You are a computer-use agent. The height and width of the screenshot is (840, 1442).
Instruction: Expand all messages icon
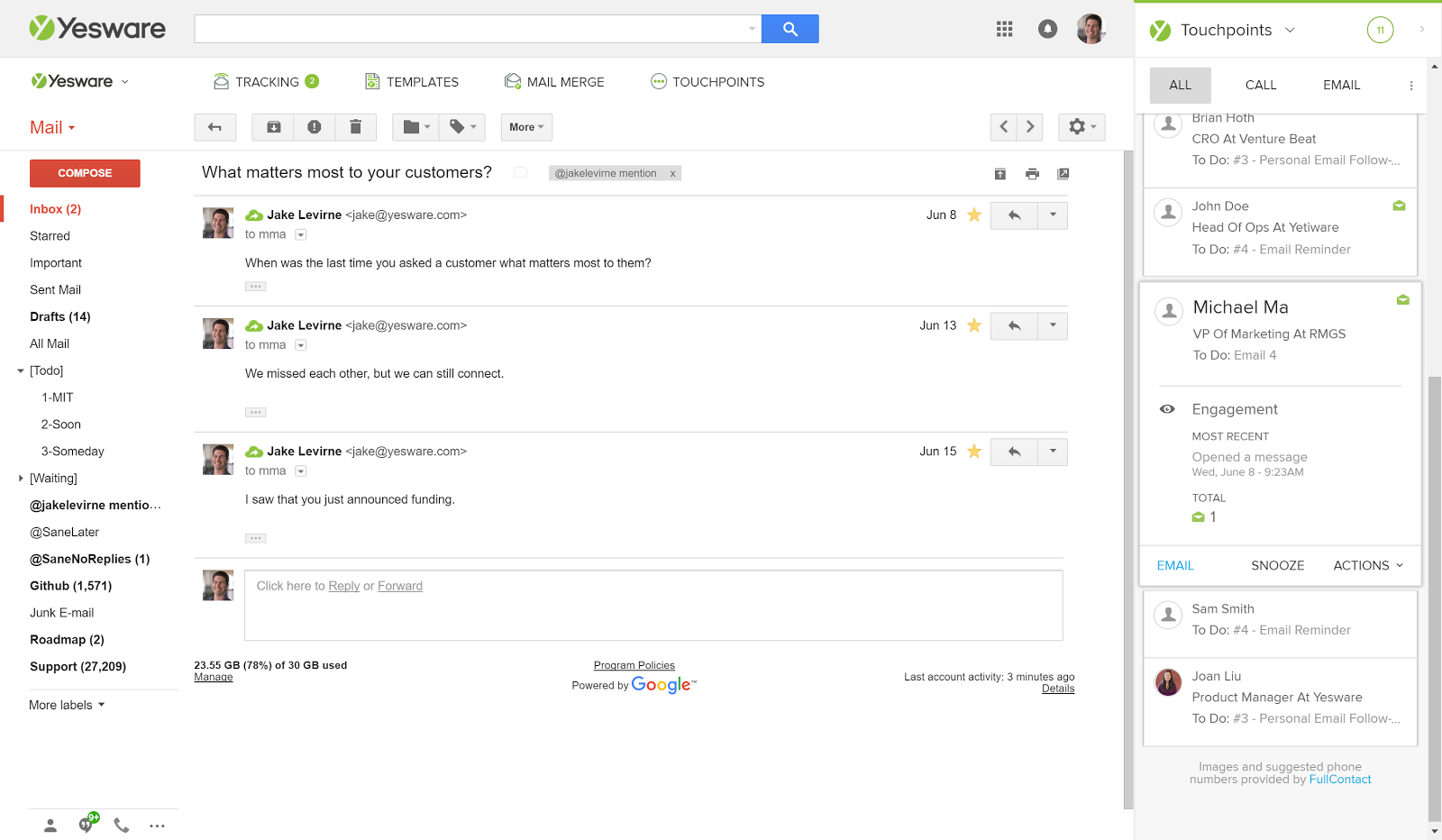(999, 174)
